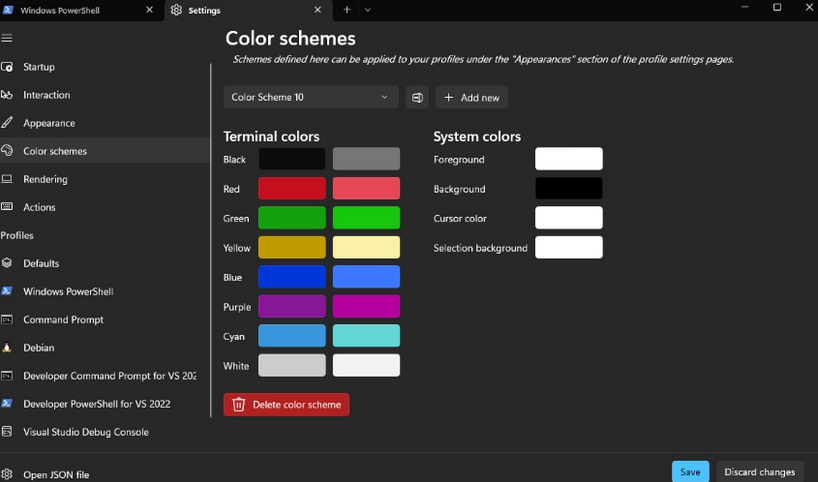Click the Actions keyboard icon

tap(7, 207)
